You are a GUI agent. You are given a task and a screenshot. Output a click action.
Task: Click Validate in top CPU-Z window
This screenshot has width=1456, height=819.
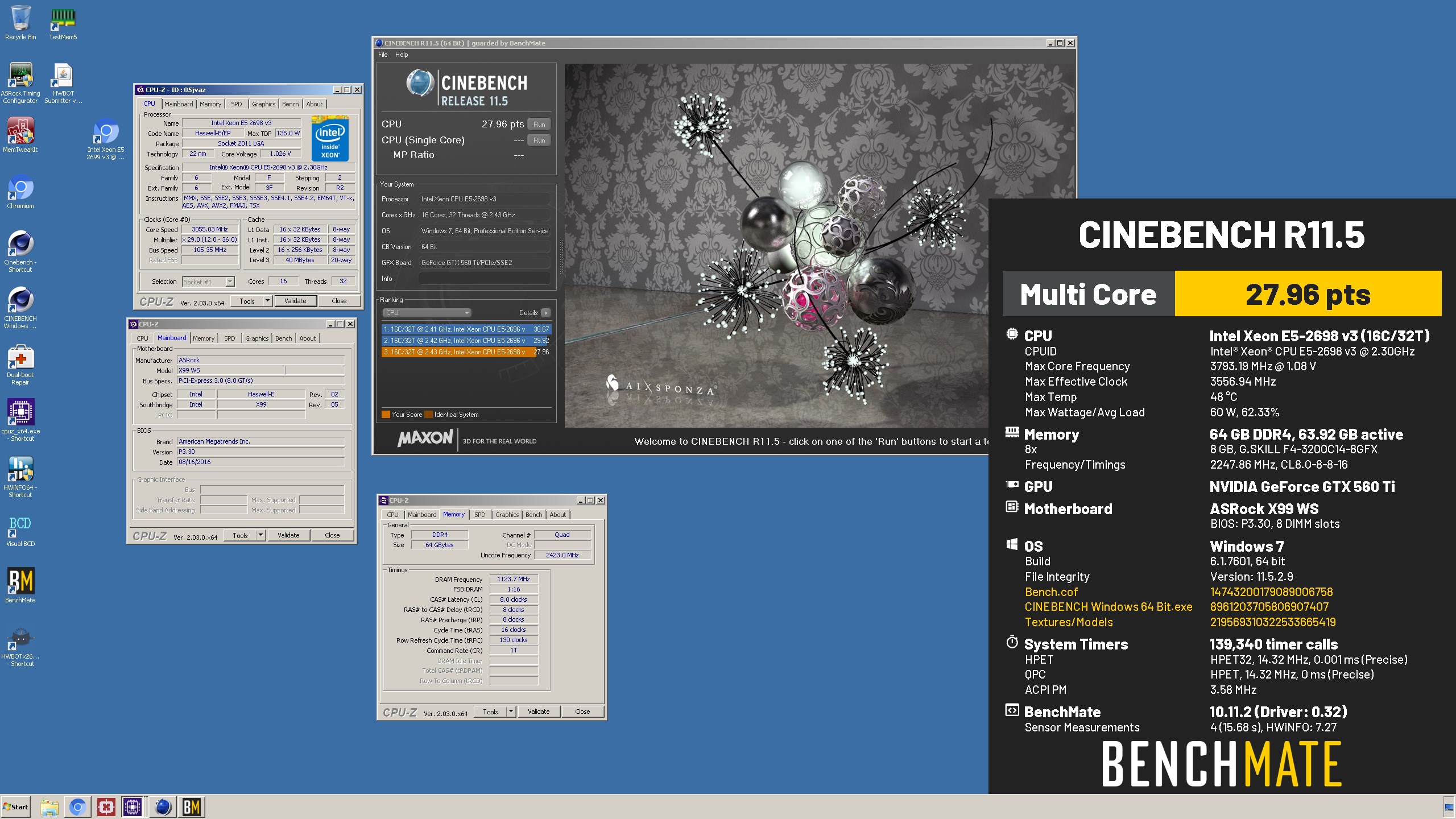(295, 301)
